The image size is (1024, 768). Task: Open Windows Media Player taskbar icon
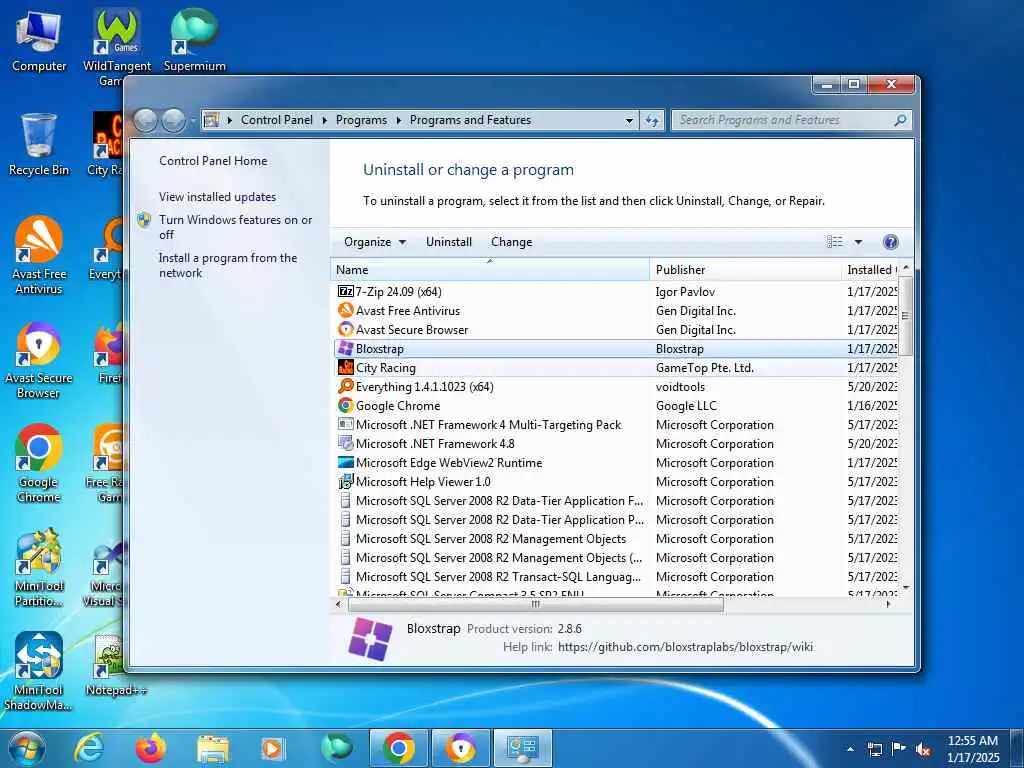click(x=272, y=749)
